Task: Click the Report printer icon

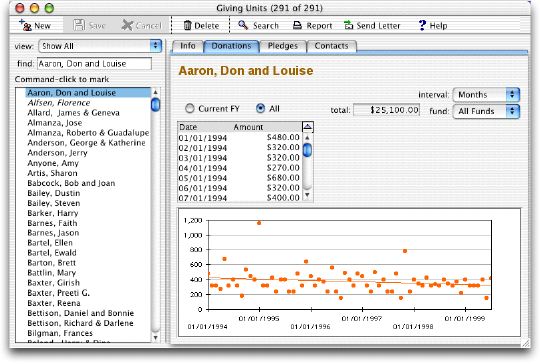Action: coord(297,25)
